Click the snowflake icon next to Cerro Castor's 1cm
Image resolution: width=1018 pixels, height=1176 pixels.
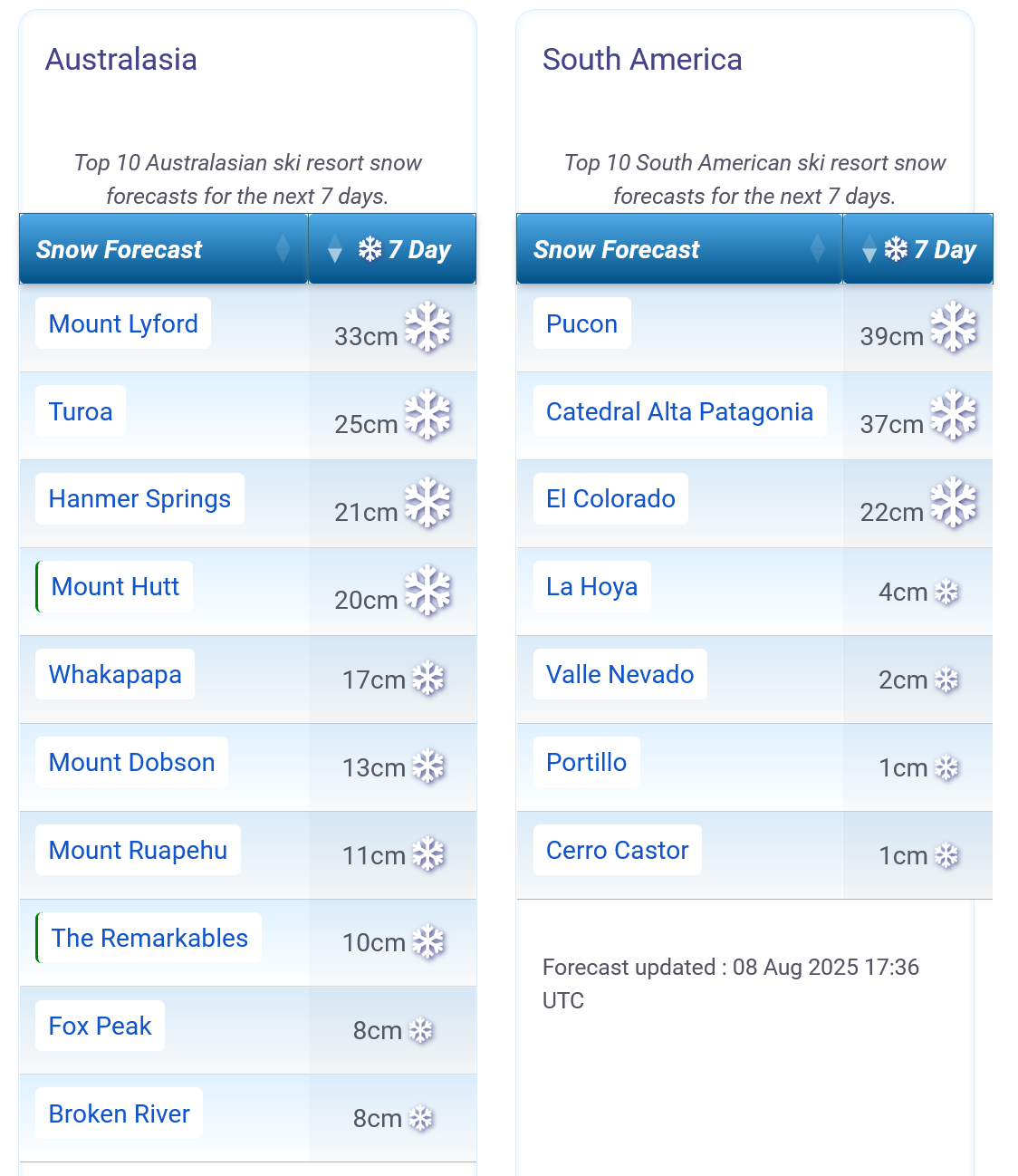pyautogui.click(x=946, y=855)
